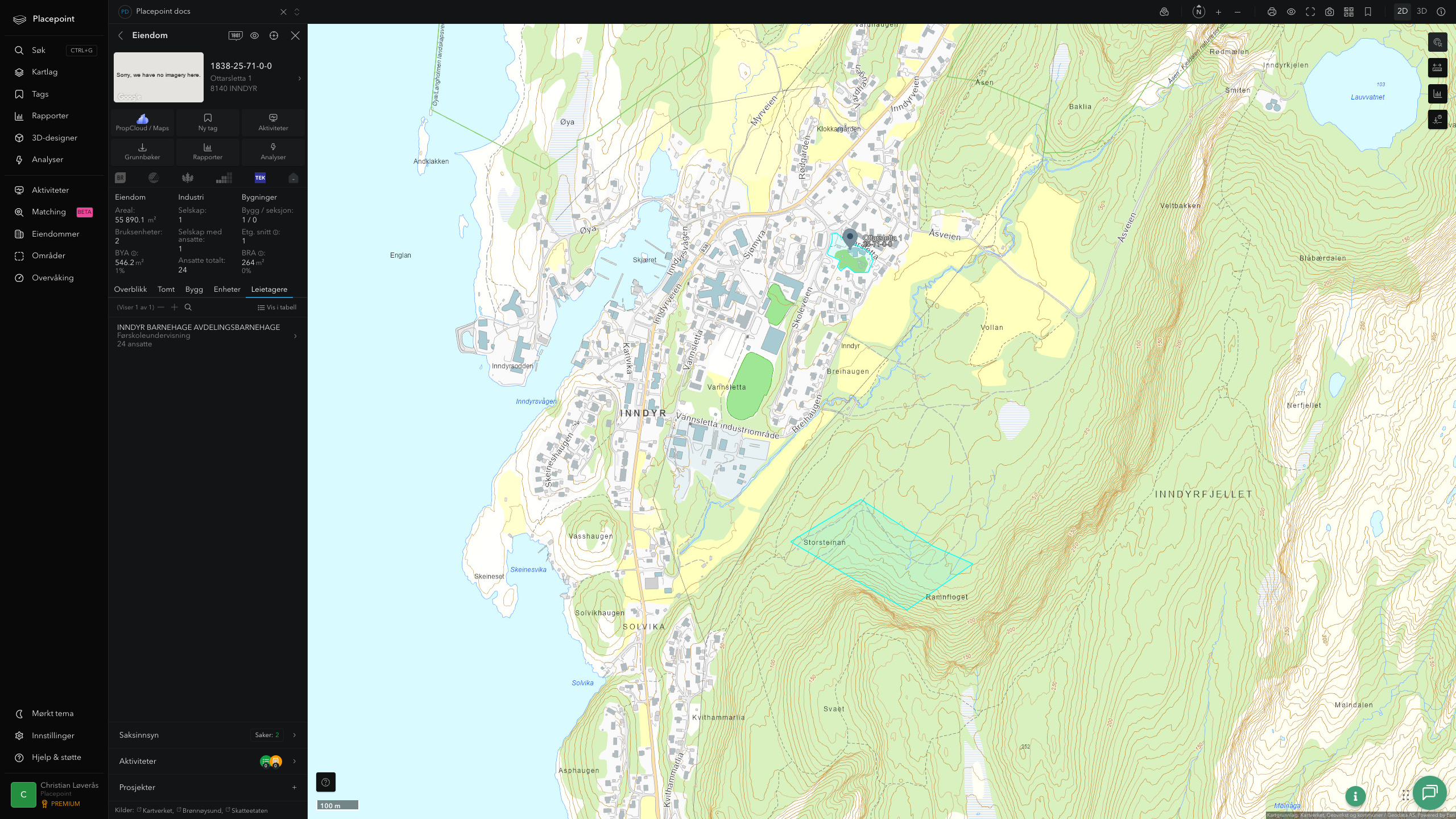Viewport: 1456px width, 819px height.
Task: Take map screenshot with camera icon
Action: click(1330, 12)
